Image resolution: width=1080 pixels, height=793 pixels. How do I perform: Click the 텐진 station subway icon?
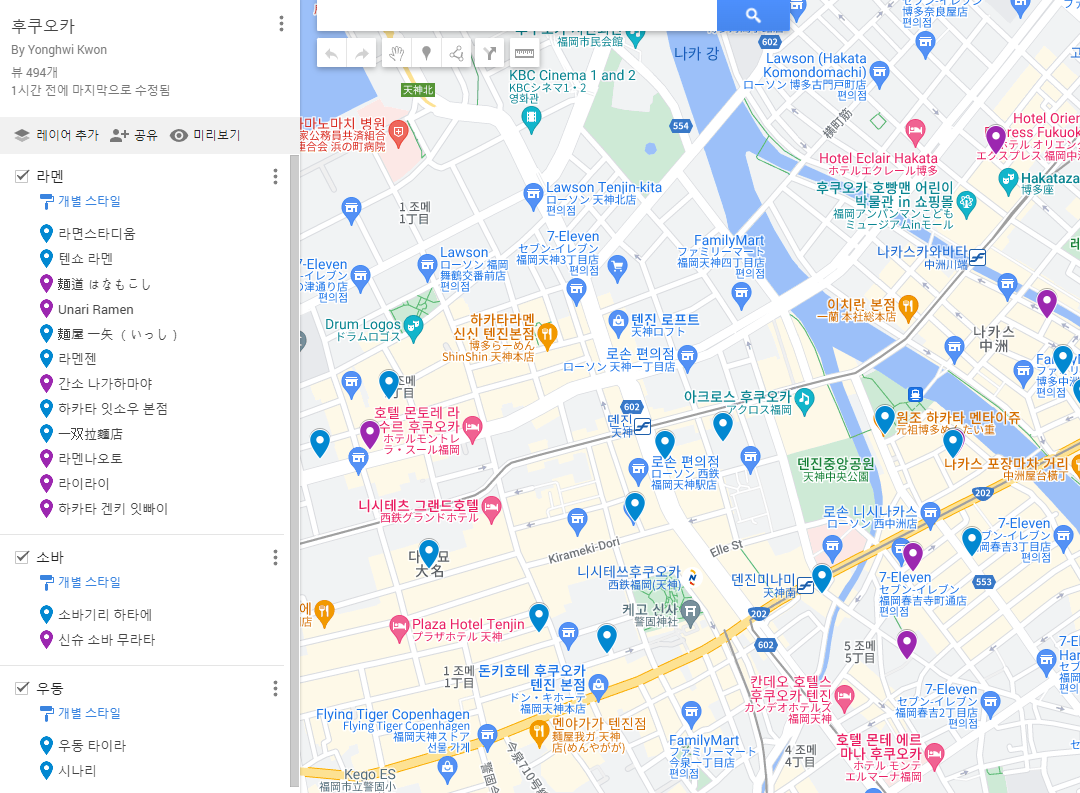click(x=643, y=426)
